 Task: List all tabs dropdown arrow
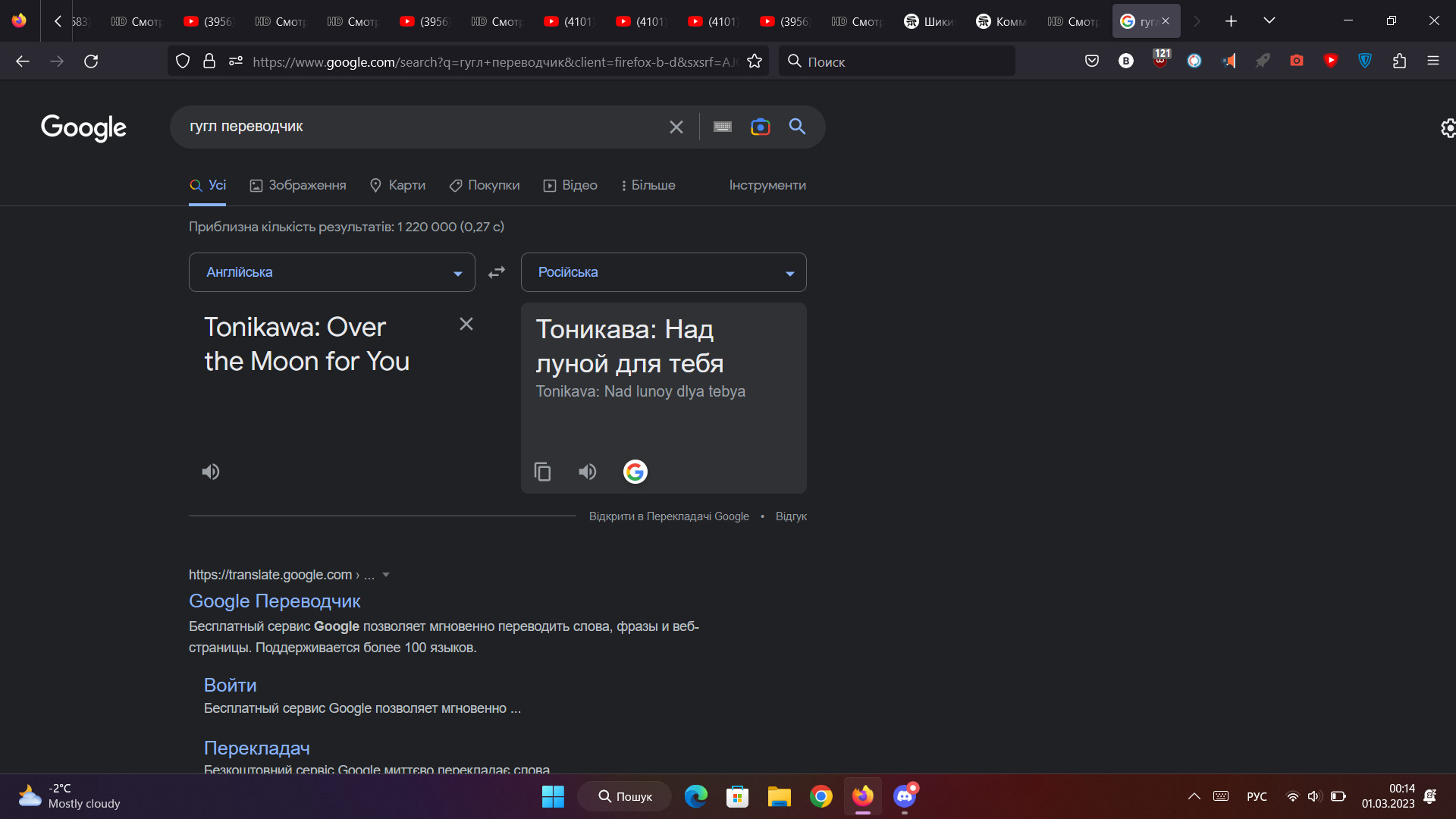1269,21
